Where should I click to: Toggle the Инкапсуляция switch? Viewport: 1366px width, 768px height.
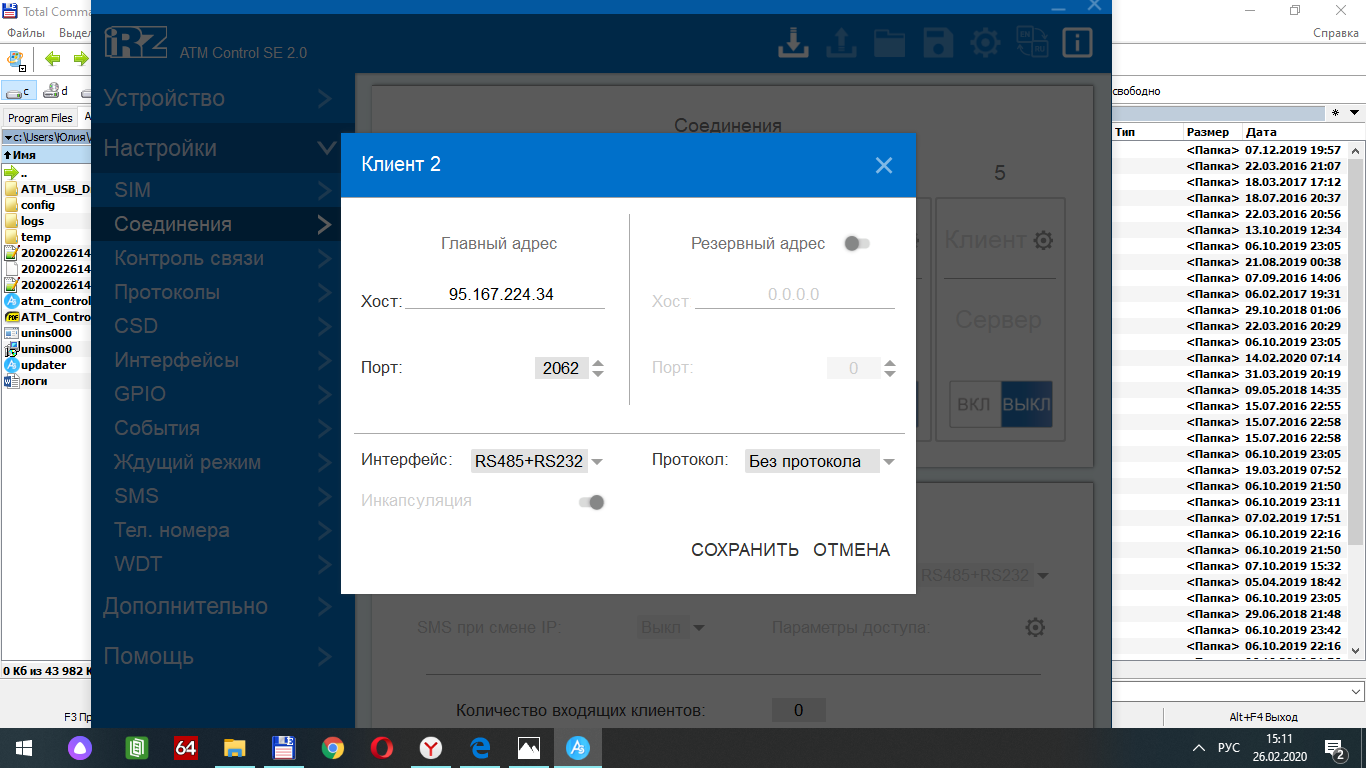pos(592,502)
